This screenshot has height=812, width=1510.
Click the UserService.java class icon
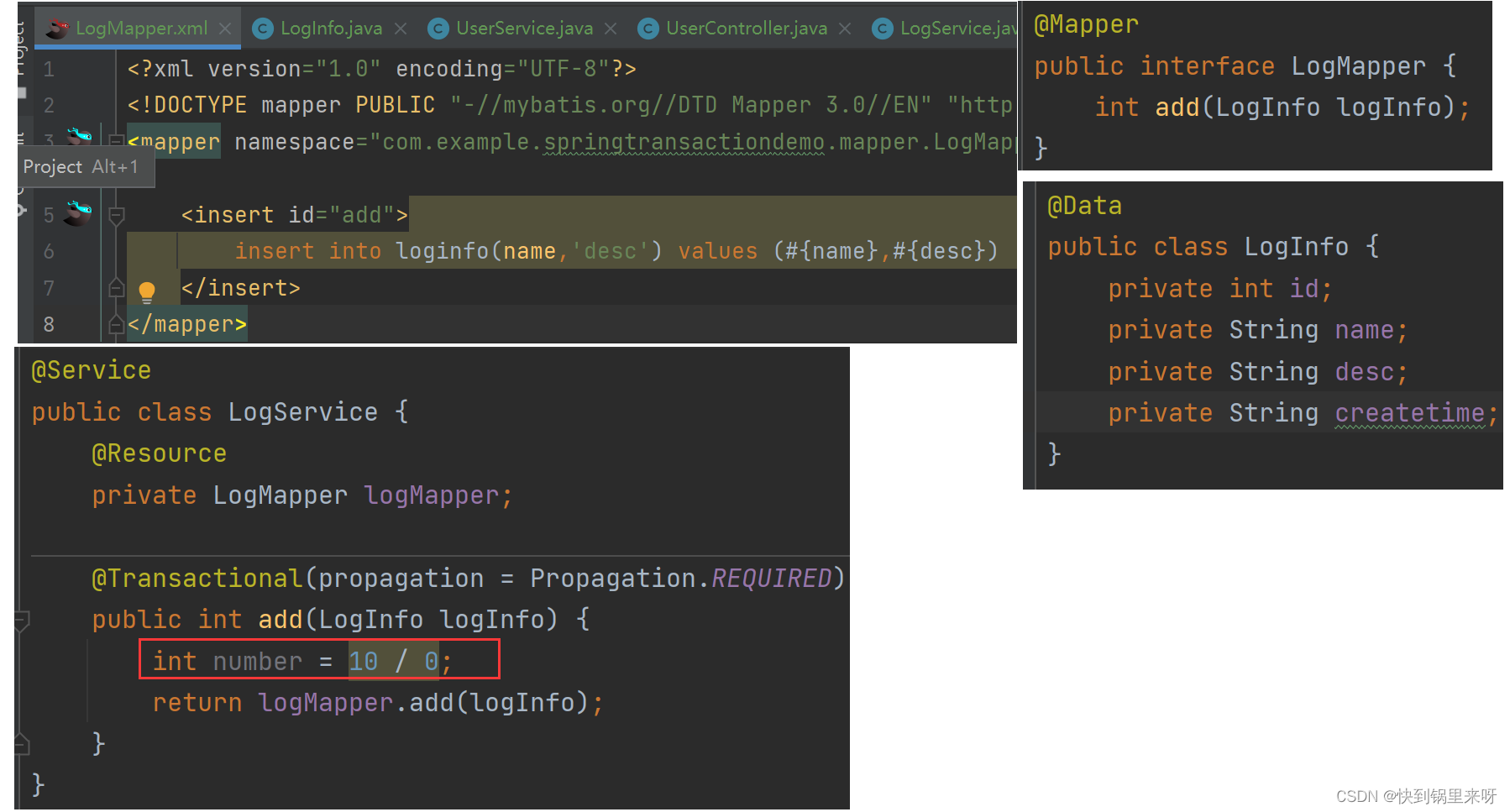(x=438, y=29)
